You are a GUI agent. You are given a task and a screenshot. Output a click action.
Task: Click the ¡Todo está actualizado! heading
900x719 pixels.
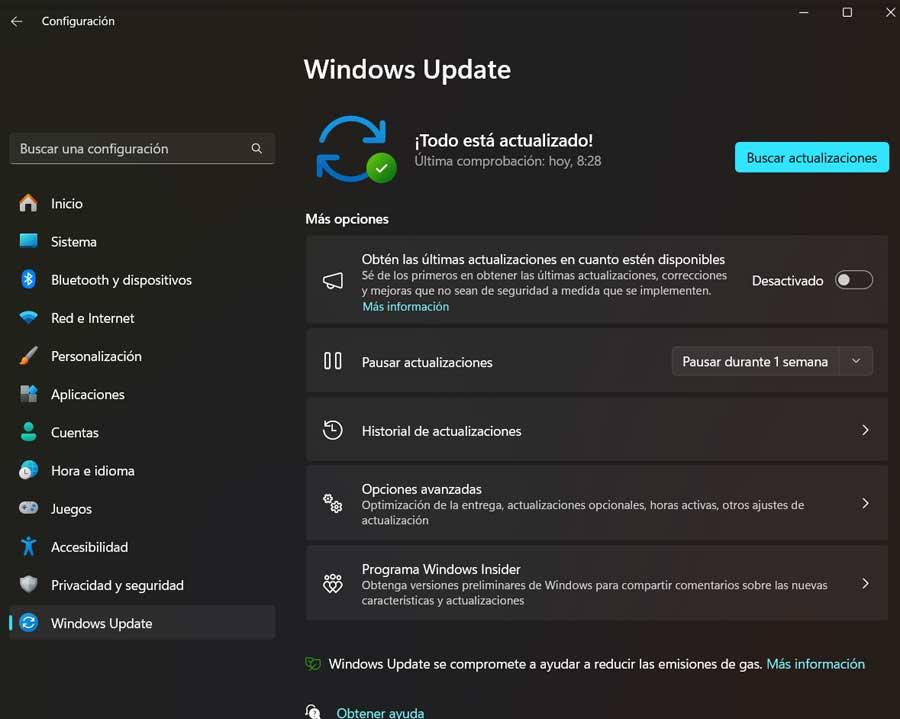(x=503, y=140)
